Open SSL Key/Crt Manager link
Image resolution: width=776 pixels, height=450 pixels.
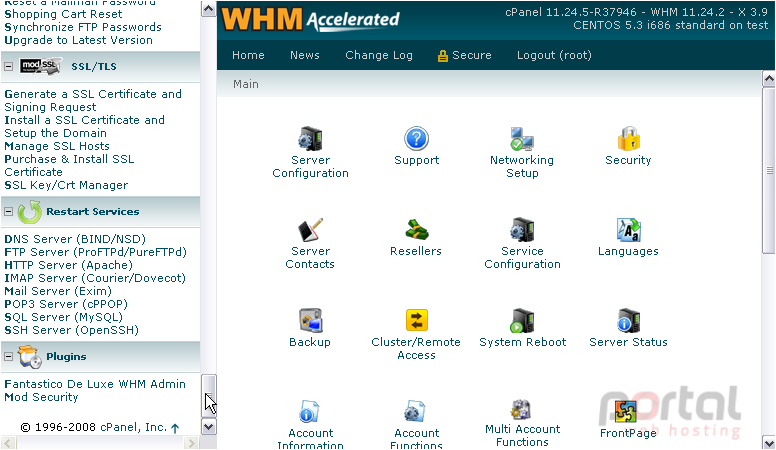66,185
